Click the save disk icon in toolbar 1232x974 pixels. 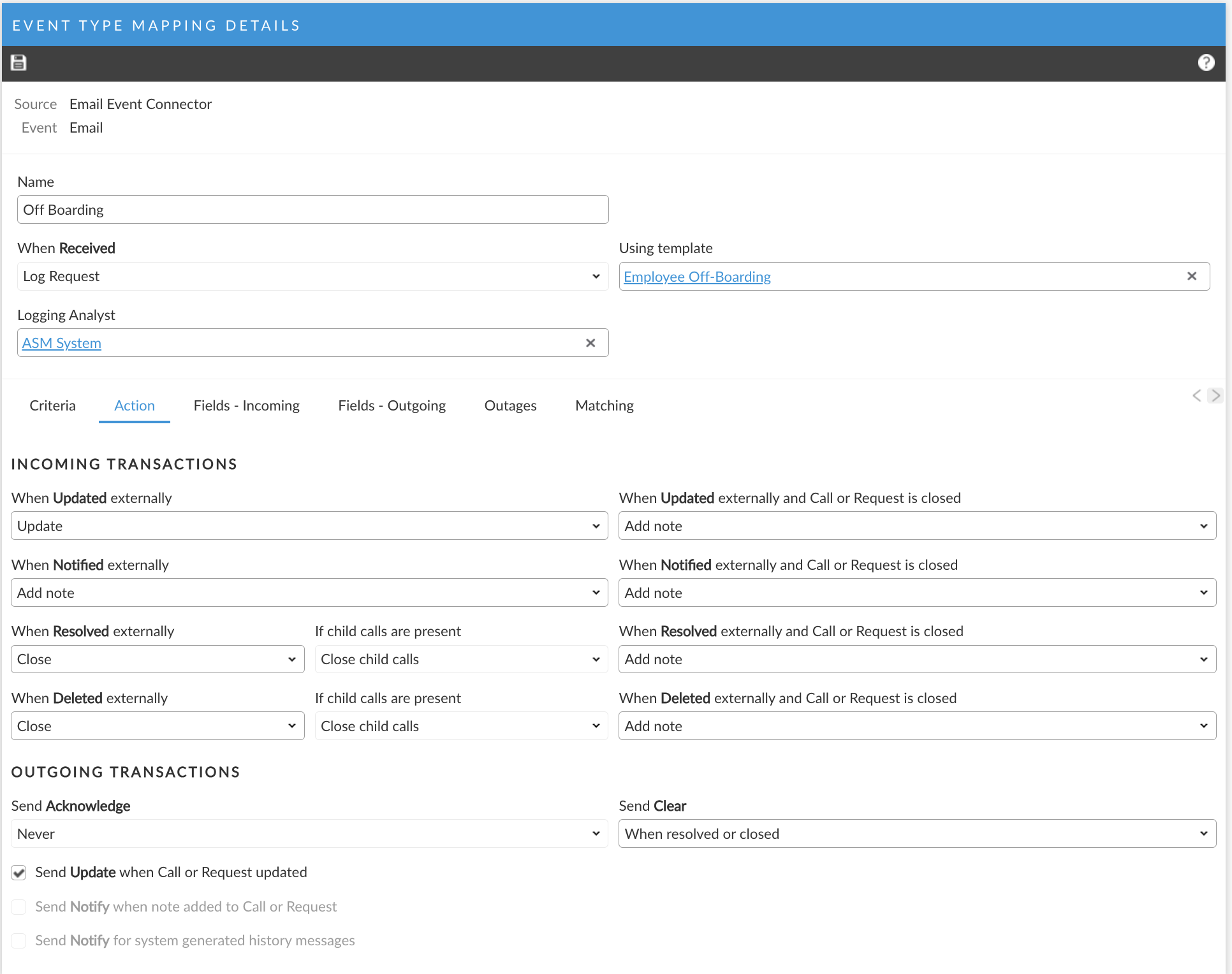(18, 62)
